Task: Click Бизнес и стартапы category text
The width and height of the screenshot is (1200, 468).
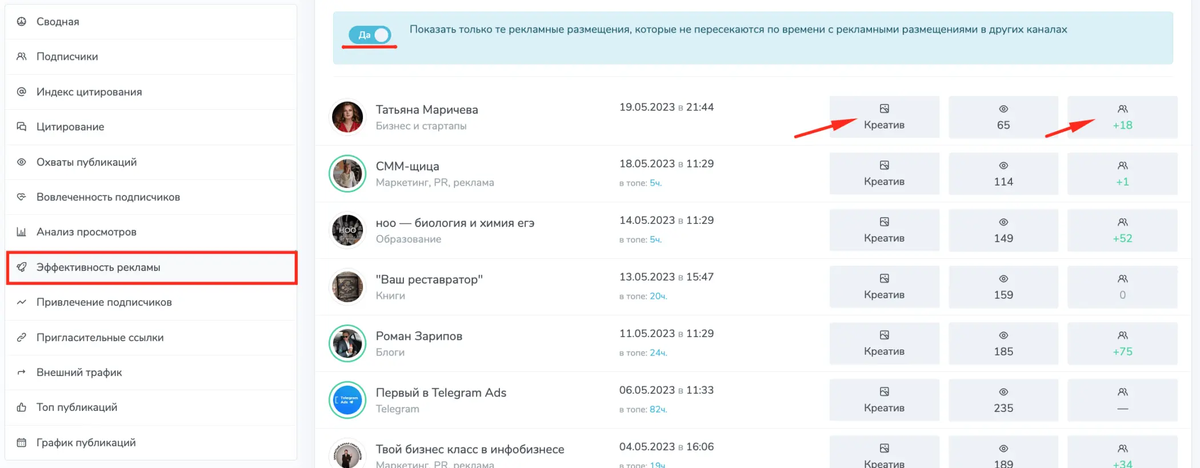Action: 421,126
